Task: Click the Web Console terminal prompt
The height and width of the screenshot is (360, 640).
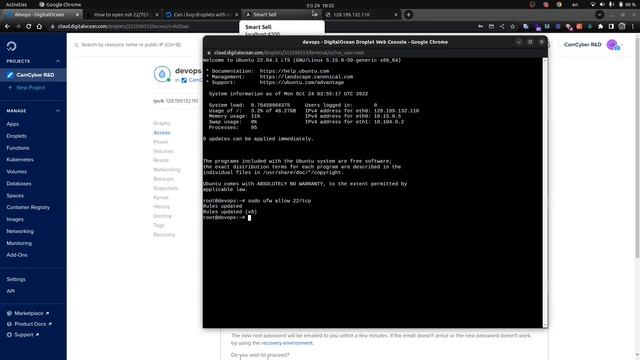Action: [227, 218]
